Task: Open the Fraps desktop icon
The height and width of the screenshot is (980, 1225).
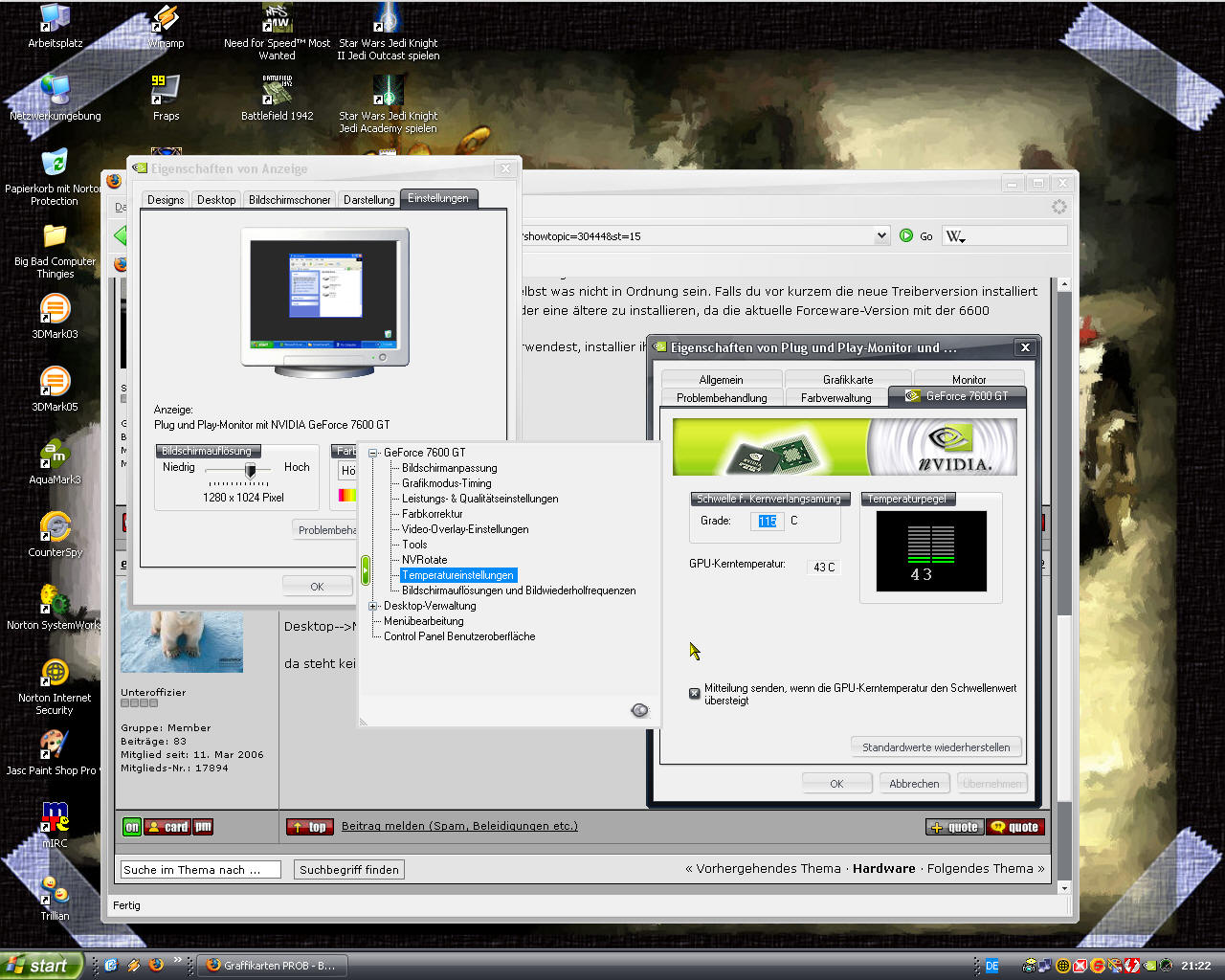Action: (x=166, y=92)
